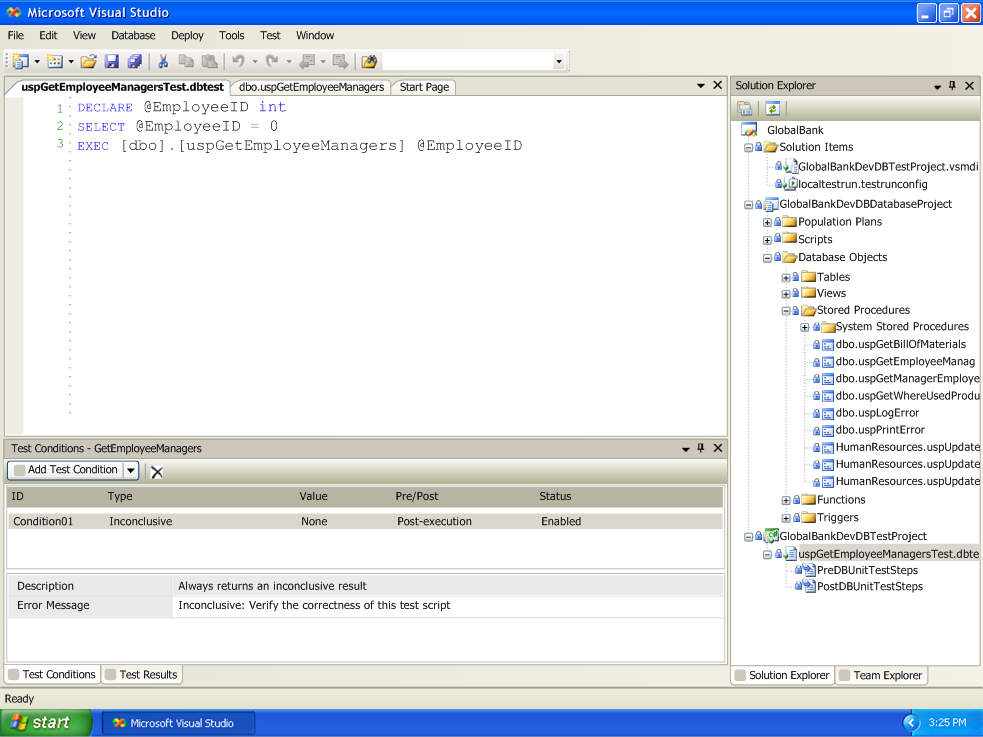Click the Find combo box input field
This screenshot has height=737, width=983.
tap(468, 61)
